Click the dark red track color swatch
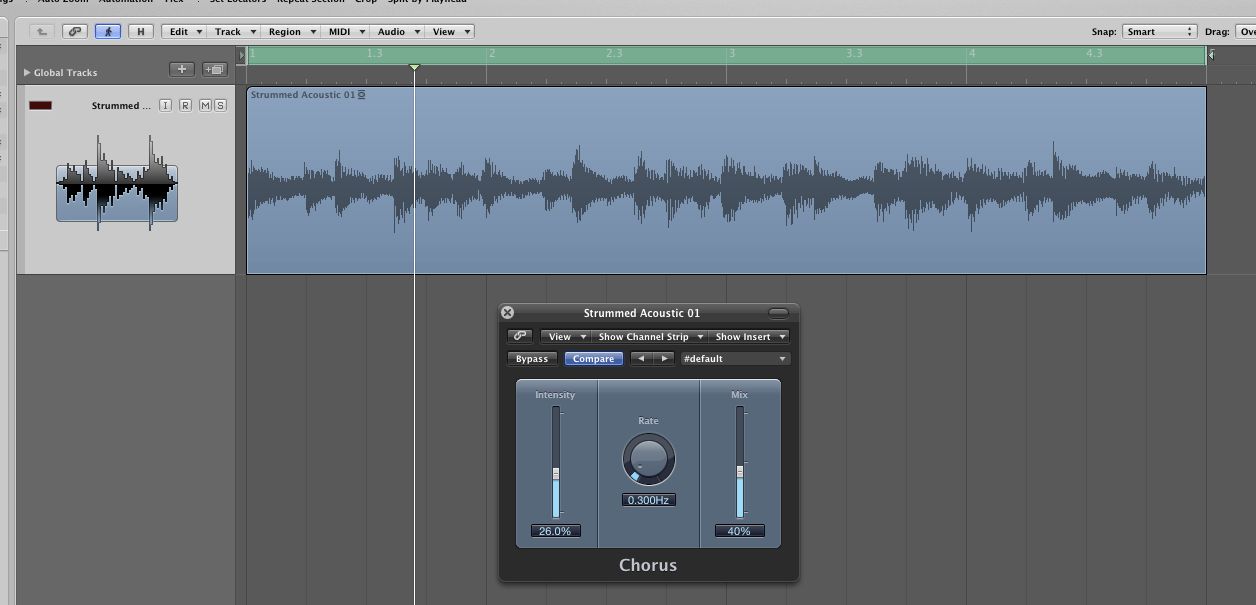1256x605 pixels. coord(40,105)
